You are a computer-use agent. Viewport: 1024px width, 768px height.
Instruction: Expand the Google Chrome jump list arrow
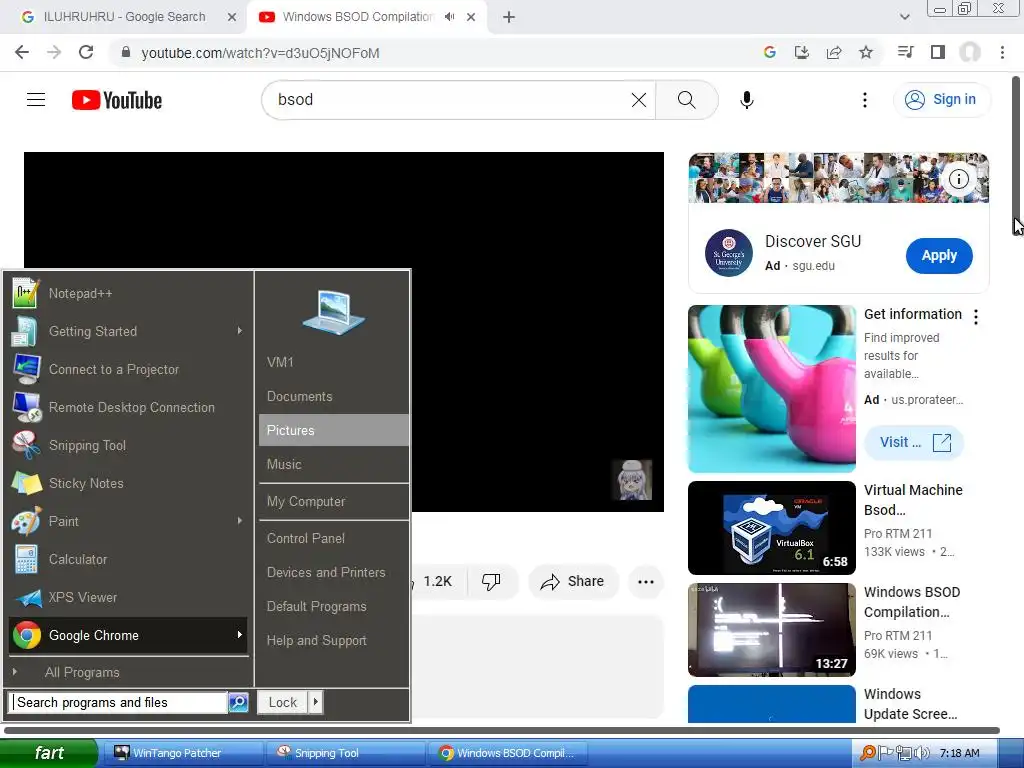240,634
